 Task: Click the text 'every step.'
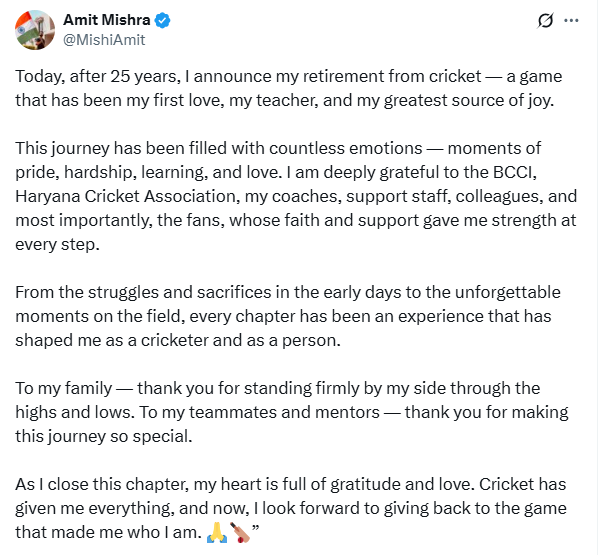click(57, 245)
